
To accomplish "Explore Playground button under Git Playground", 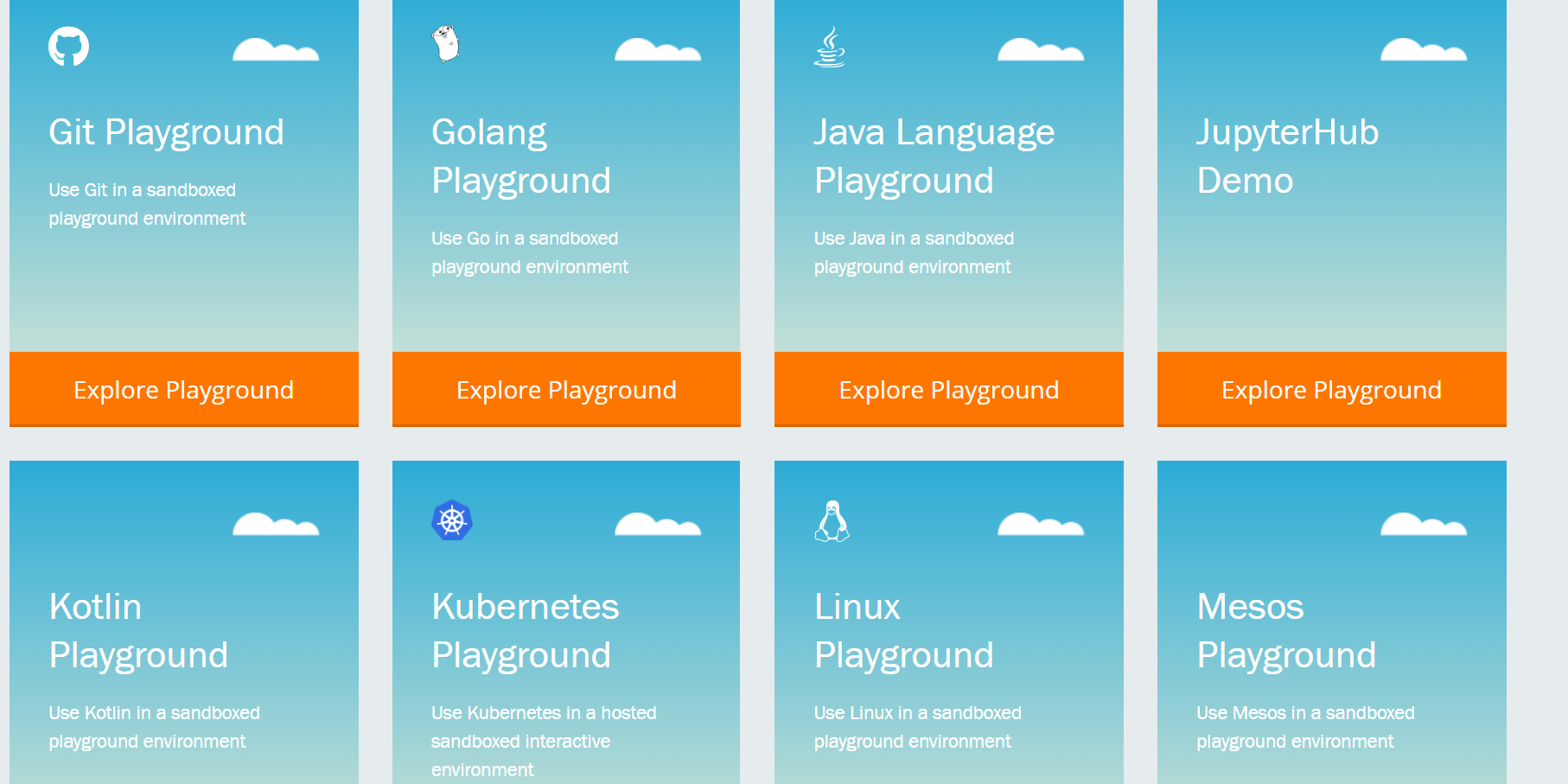I will click(x=184, y=389).
